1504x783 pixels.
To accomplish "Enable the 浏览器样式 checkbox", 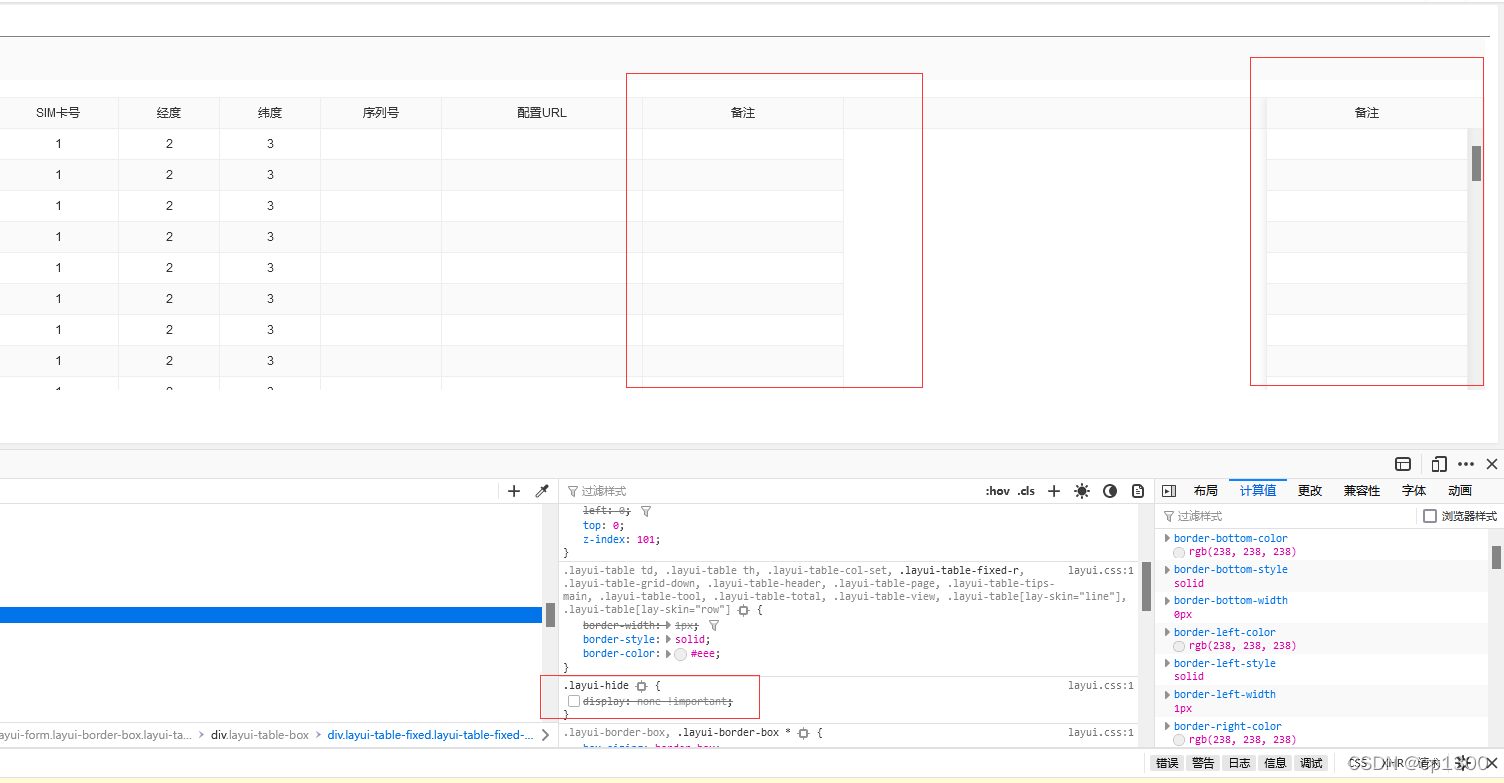I will (1430, 516).
